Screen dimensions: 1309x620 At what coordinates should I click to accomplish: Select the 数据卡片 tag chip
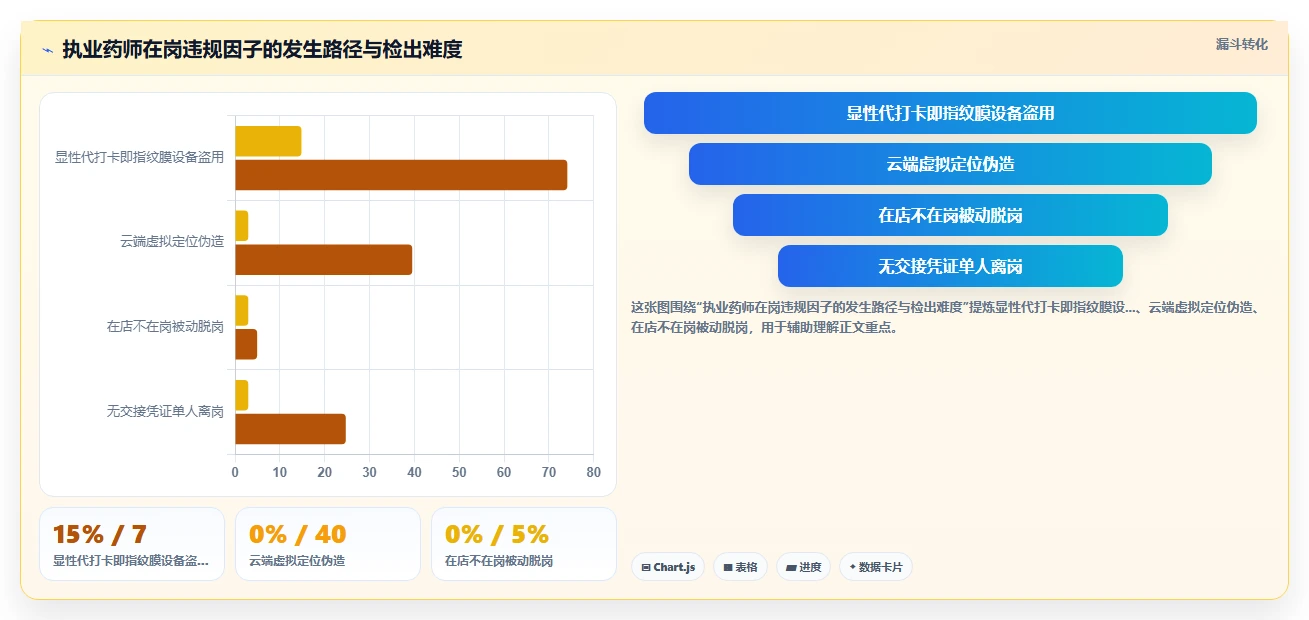[x=876, y=567]
